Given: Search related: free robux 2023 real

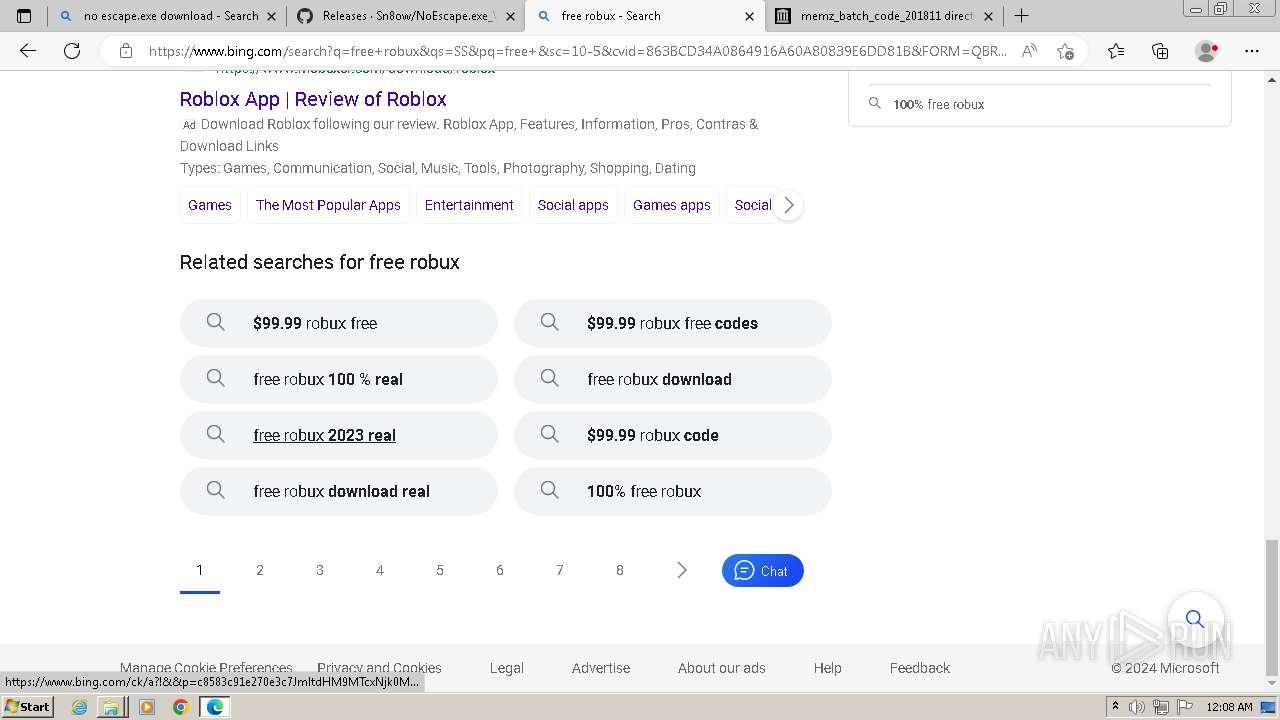Looking at the screenshot, I should tap(339, 435).
